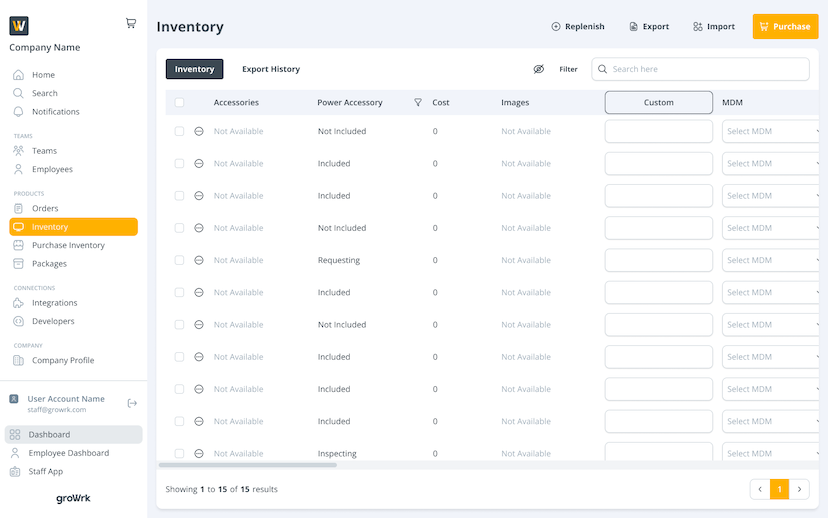Check the select-all checkbox in table header
The width and height of the screenshot is (828, 518).
point(179,102)
